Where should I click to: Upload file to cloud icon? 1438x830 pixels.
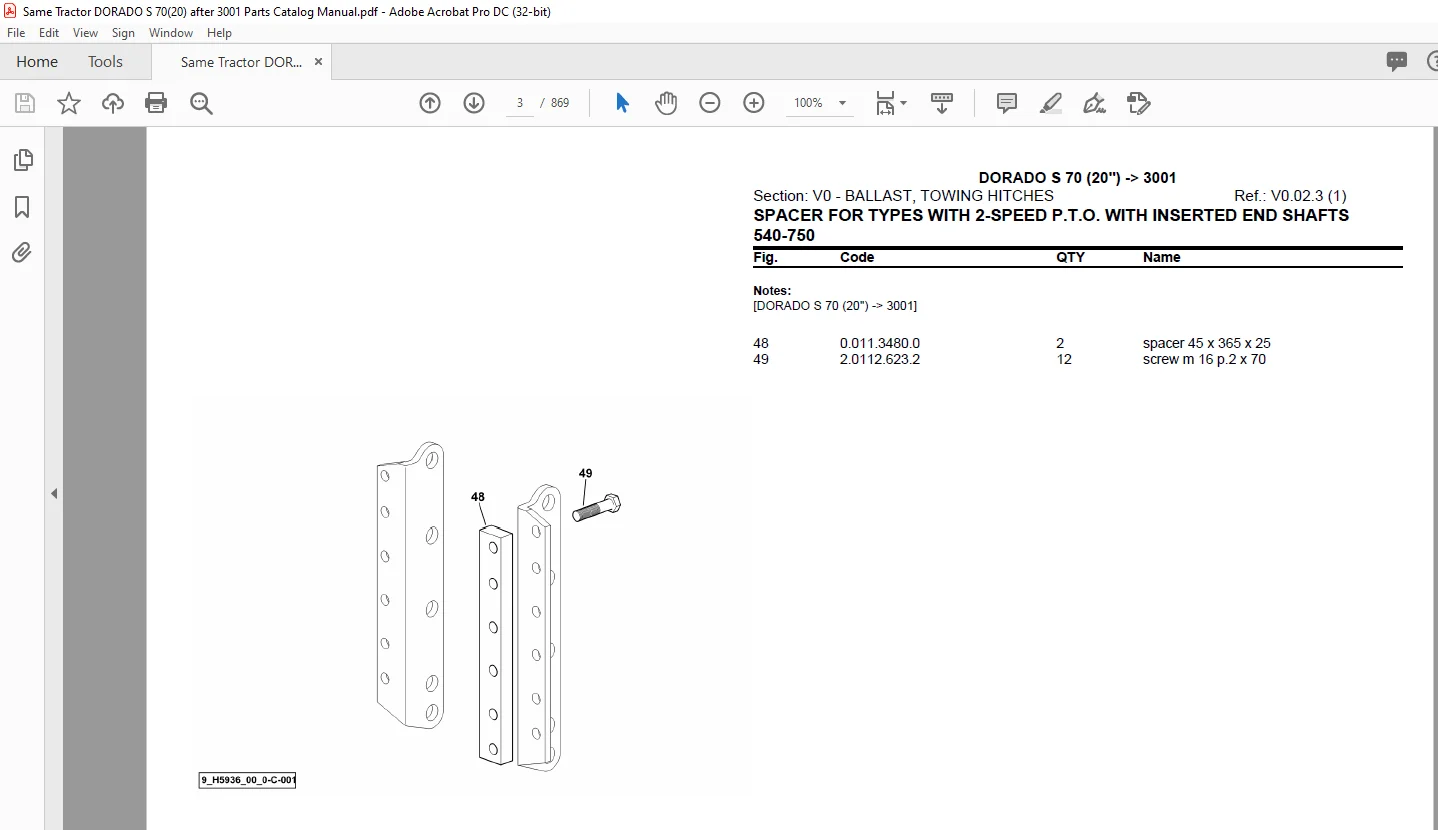pos(113,103)
